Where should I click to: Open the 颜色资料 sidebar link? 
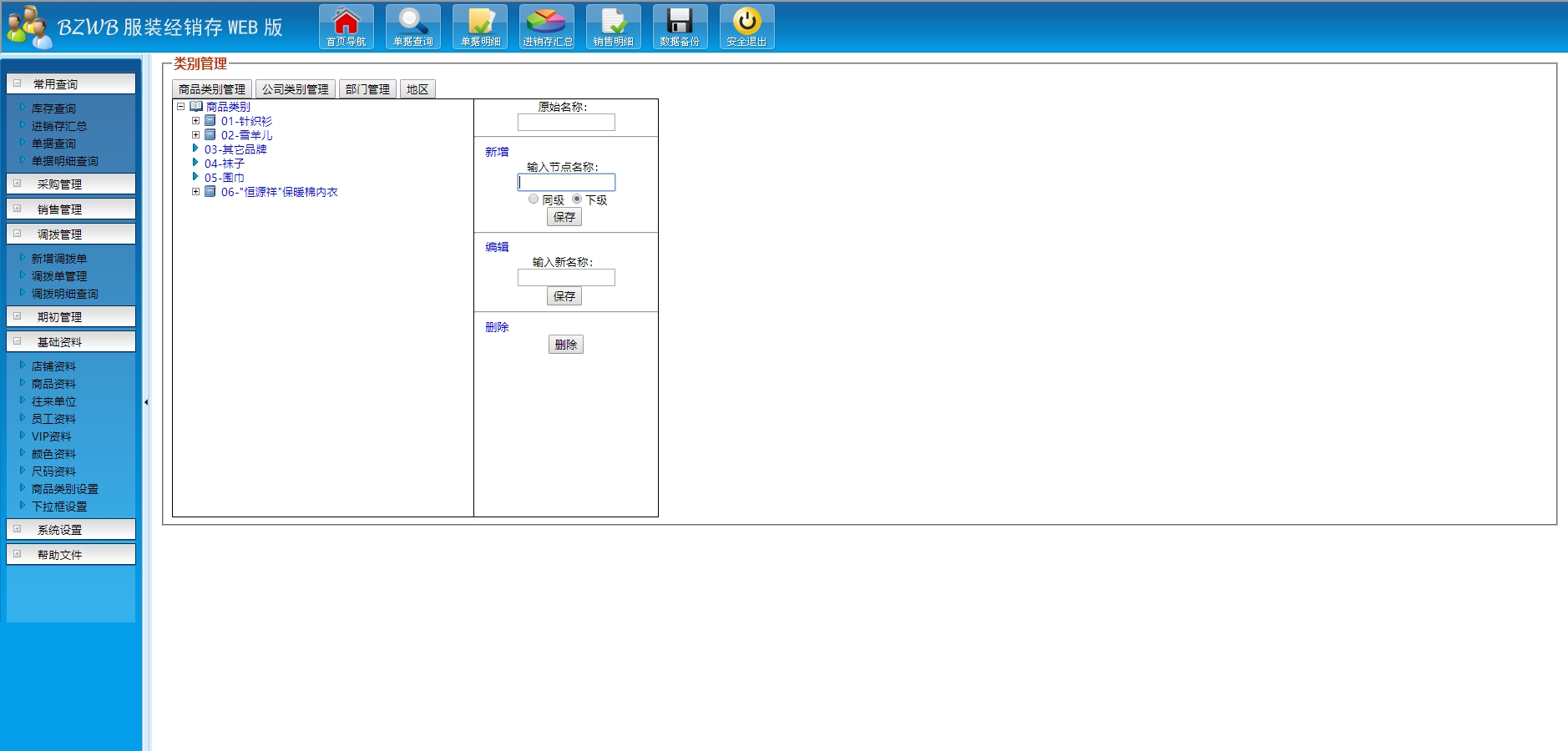point(53,454)
